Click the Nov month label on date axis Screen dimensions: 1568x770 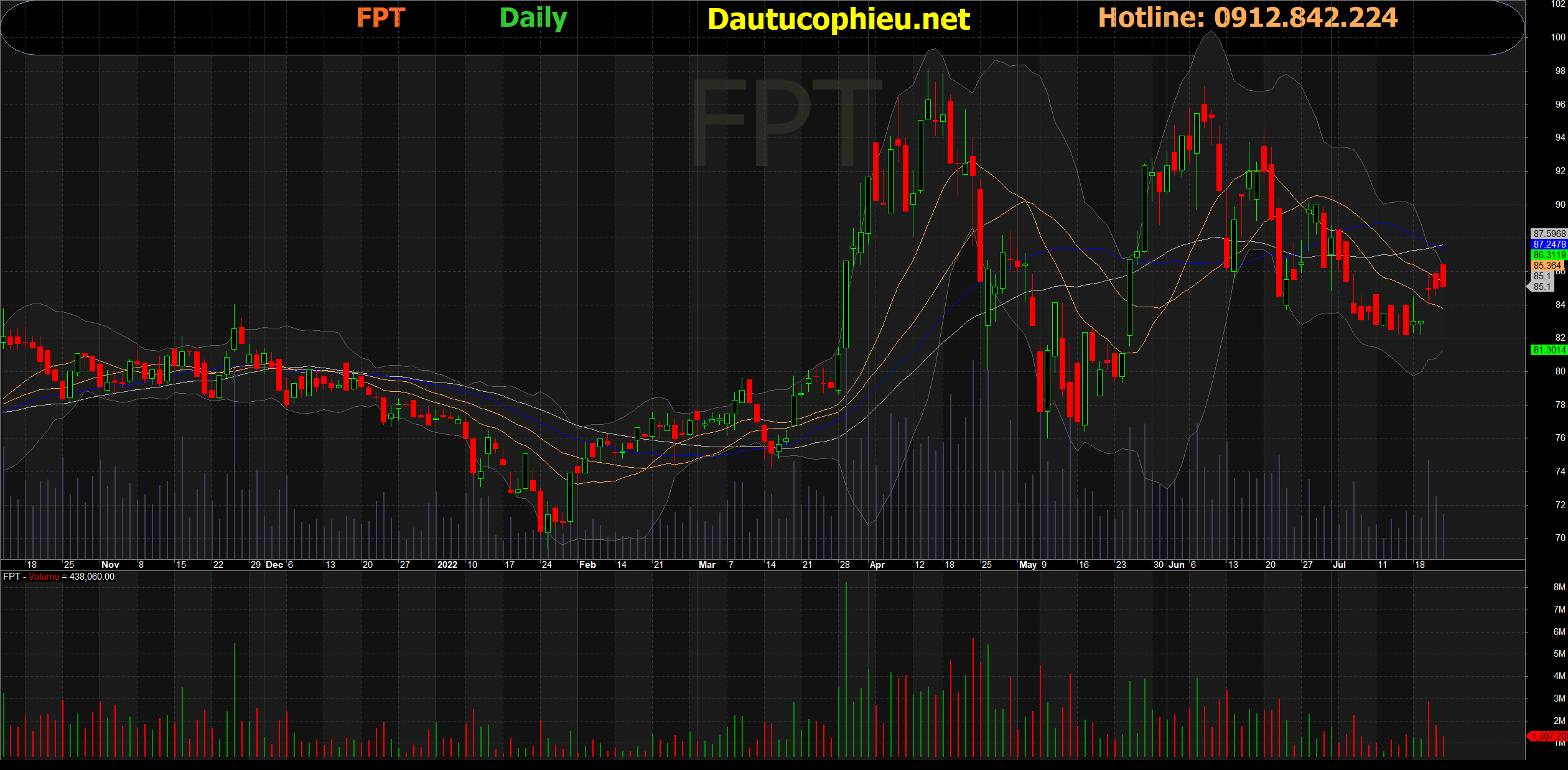[110, 565]
